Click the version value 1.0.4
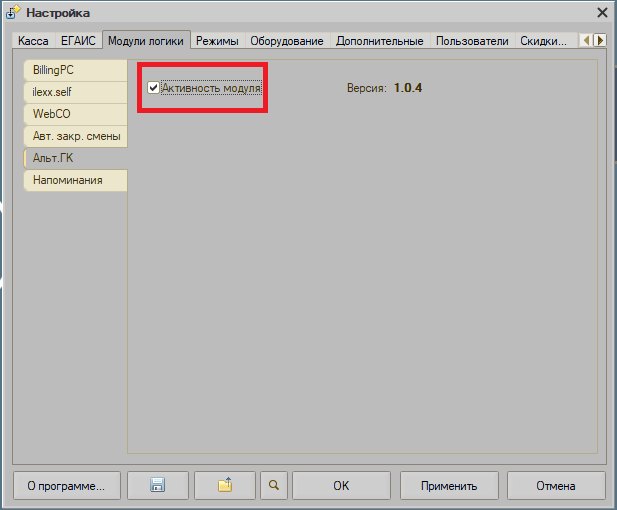This screenshot has height=510, width=617. click(x=408, y=87)
